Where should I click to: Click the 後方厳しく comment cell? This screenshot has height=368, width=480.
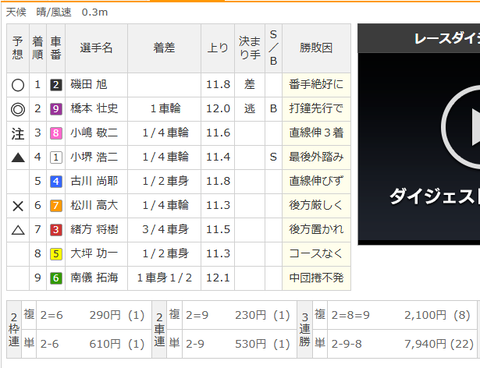pyautogui.click(x=316, y=205)
